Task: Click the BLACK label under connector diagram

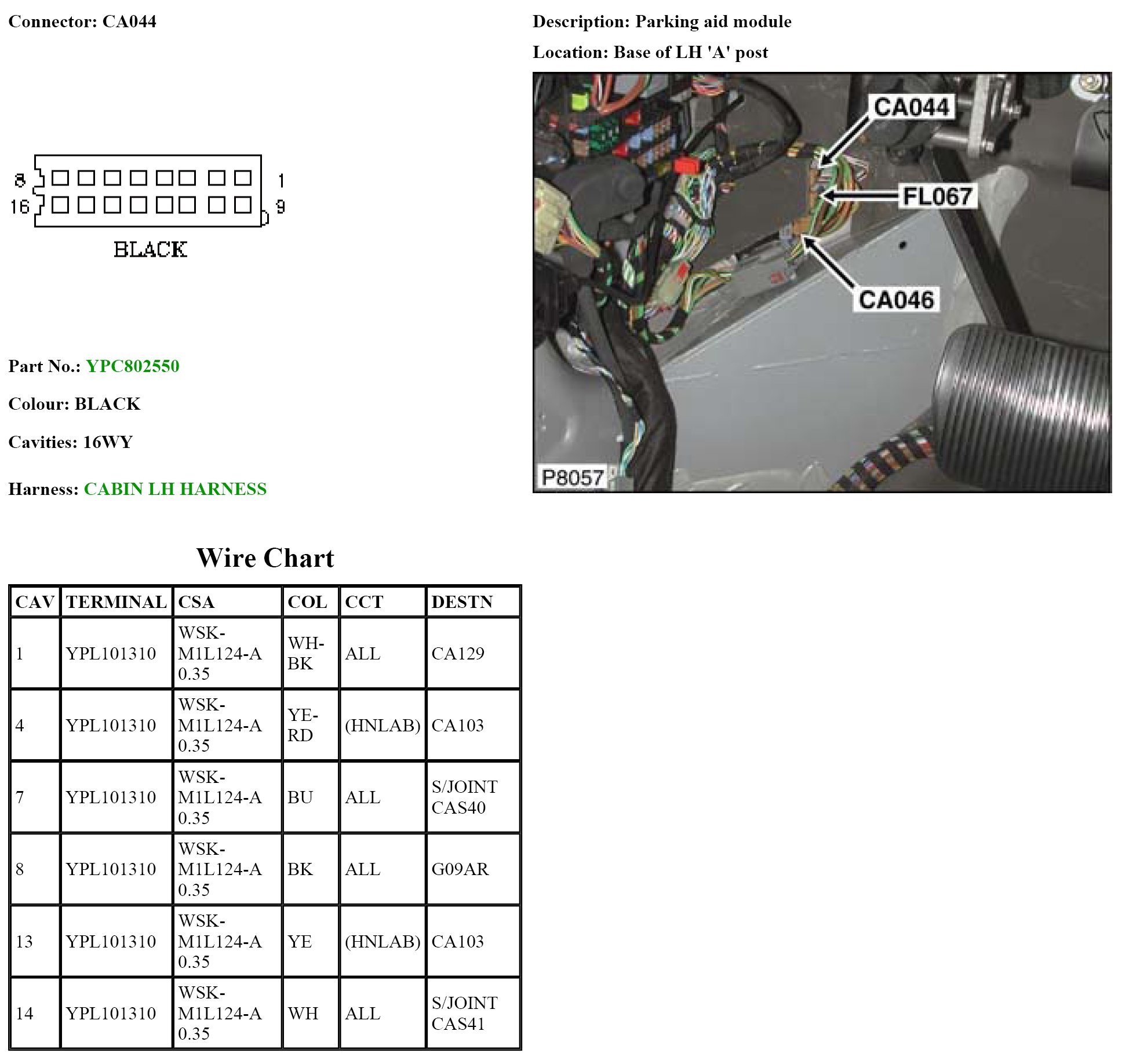Action: pos(150,250)
